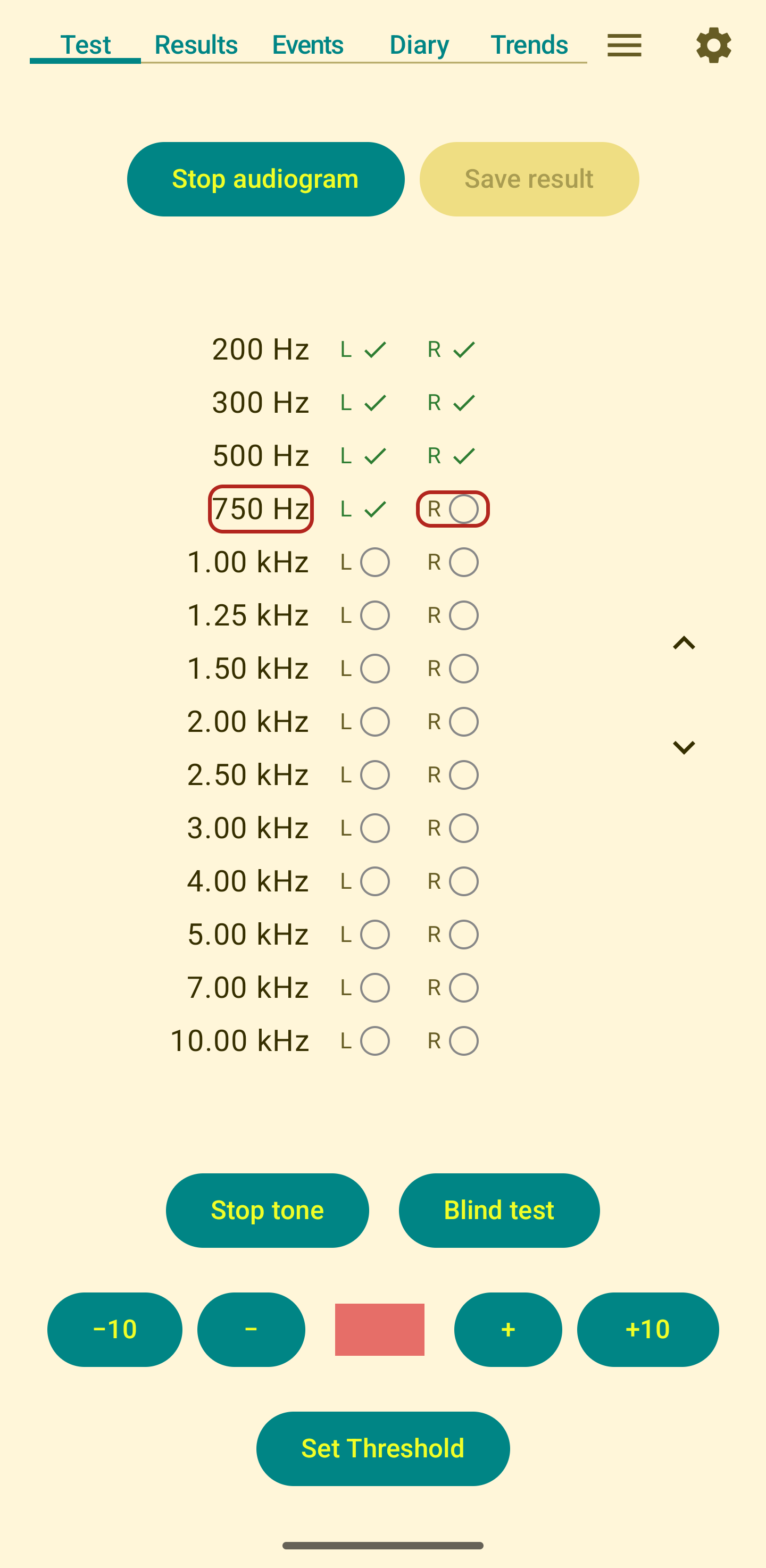This screenshot has width=766, height=1568.
Task: Switch to the Results tab
Action: pyautogui.click(x=195, y=45)
